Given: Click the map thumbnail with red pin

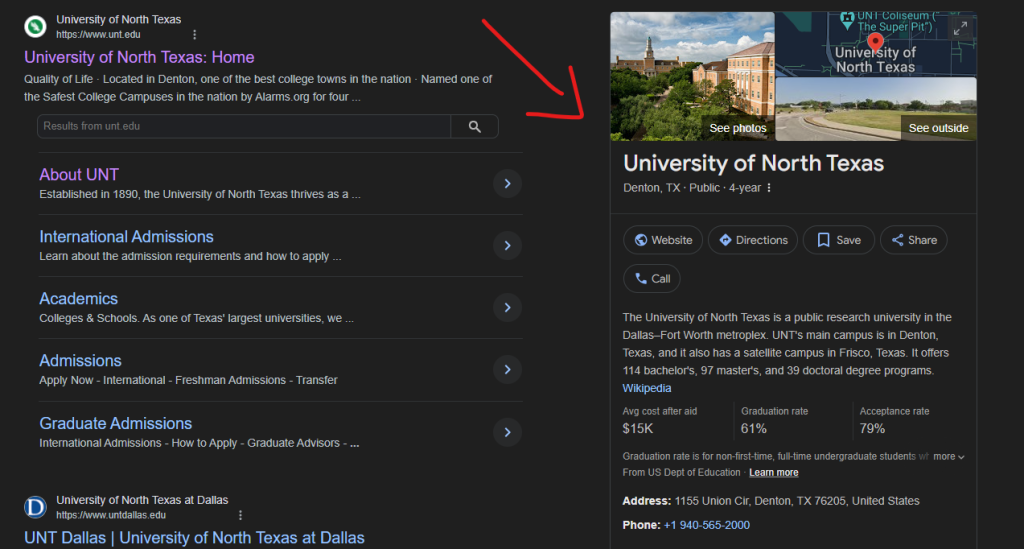Looking at the screenshot, I should pos(876,44).
